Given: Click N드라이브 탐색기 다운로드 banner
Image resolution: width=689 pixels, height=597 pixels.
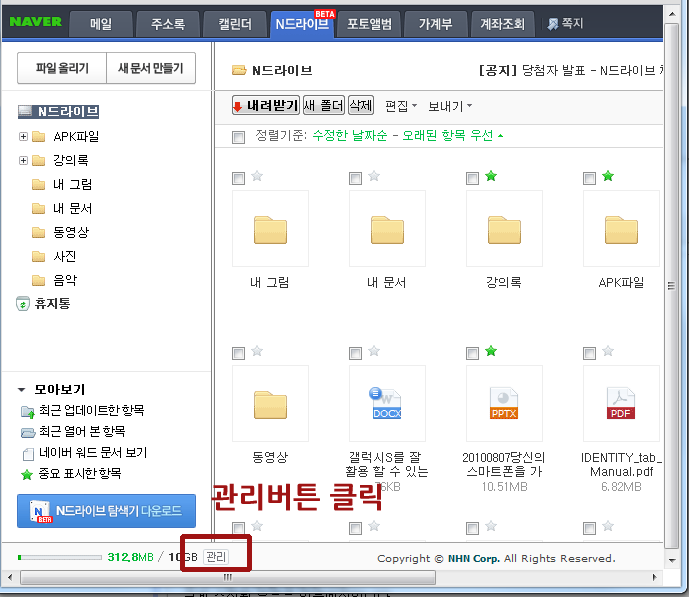Looking at the screenshot, I should tap(106, 511).
